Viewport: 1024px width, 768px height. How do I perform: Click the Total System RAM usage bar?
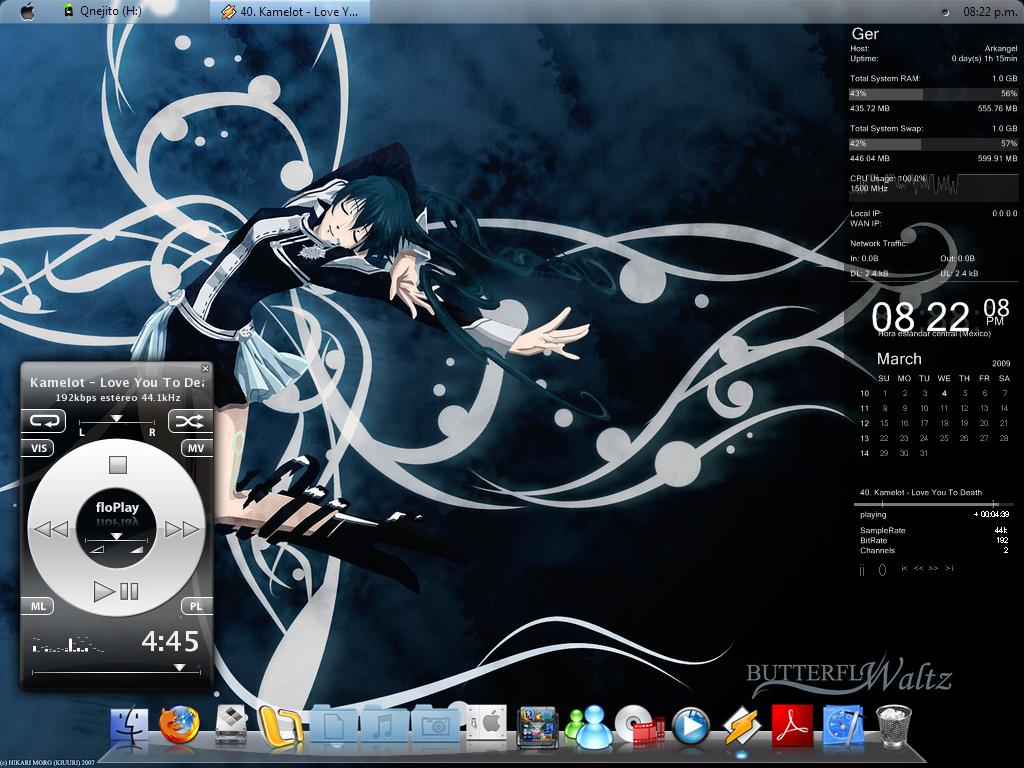(933, 93)
